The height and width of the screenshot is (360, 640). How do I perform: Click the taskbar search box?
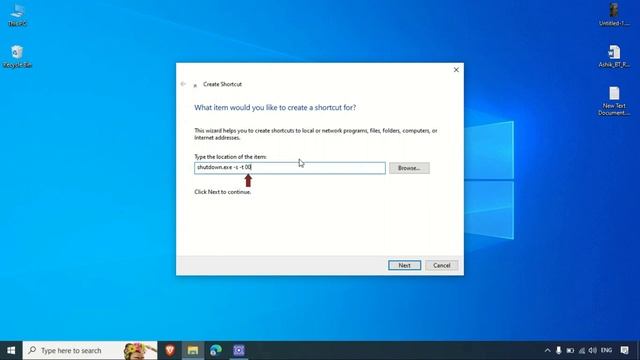click(90, 351)
